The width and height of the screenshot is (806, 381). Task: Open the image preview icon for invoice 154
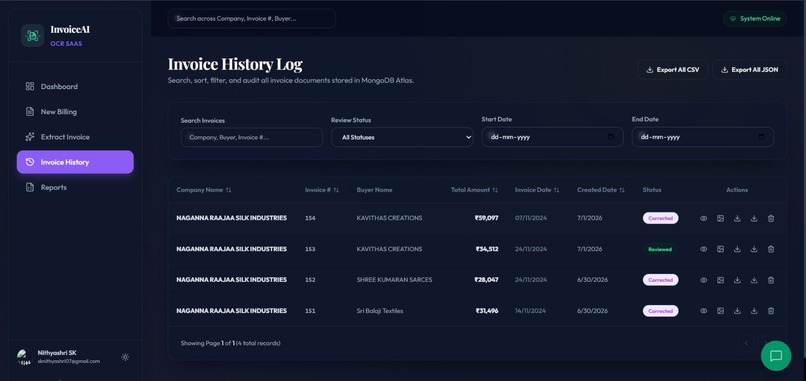720,219
